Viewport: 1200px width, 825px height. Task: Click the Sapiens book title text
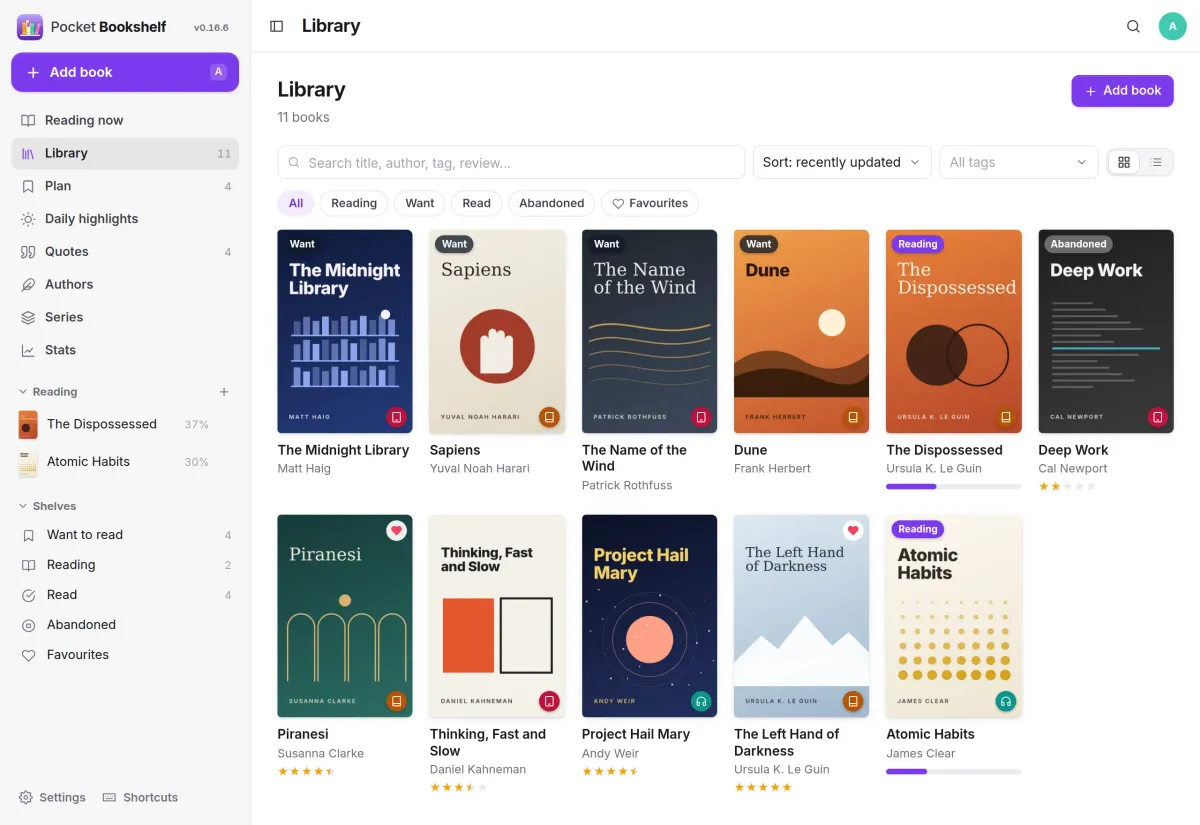coord(455,450)
